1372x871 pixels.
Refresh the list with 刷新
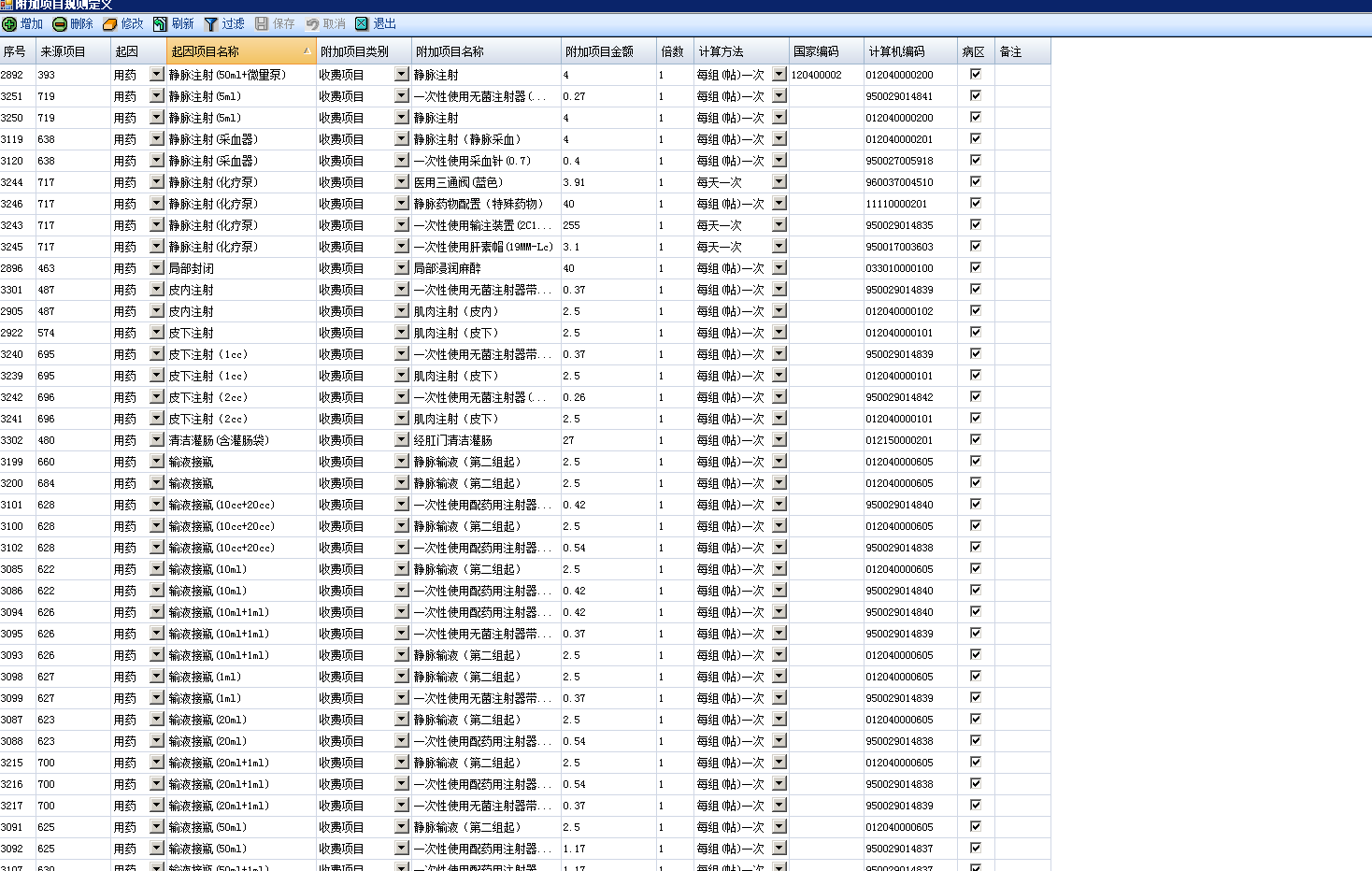pos(174,24)
